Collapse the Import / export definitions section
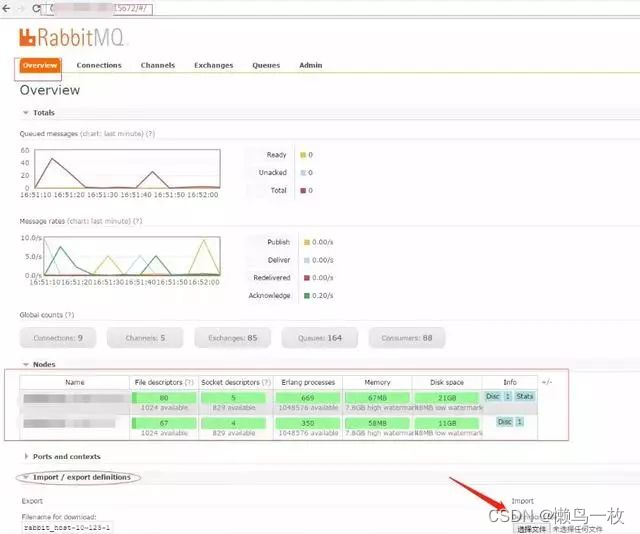 coord(78,477)
